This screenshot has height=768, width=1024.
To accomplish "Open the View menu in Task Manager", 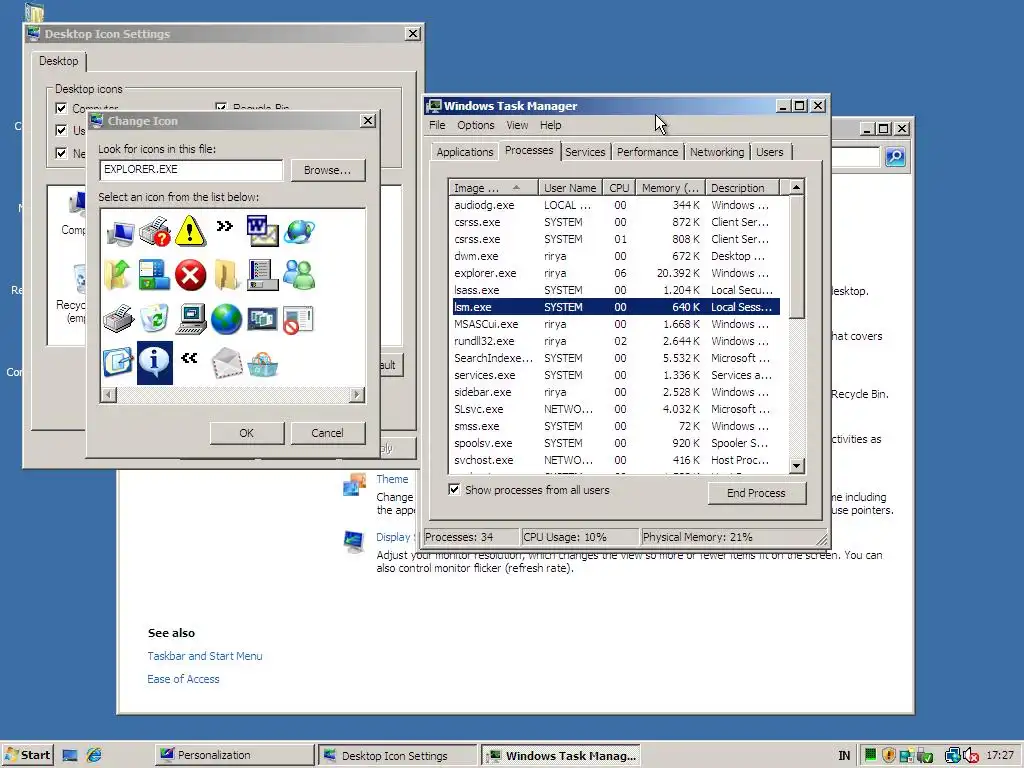I will pos(517,125).
